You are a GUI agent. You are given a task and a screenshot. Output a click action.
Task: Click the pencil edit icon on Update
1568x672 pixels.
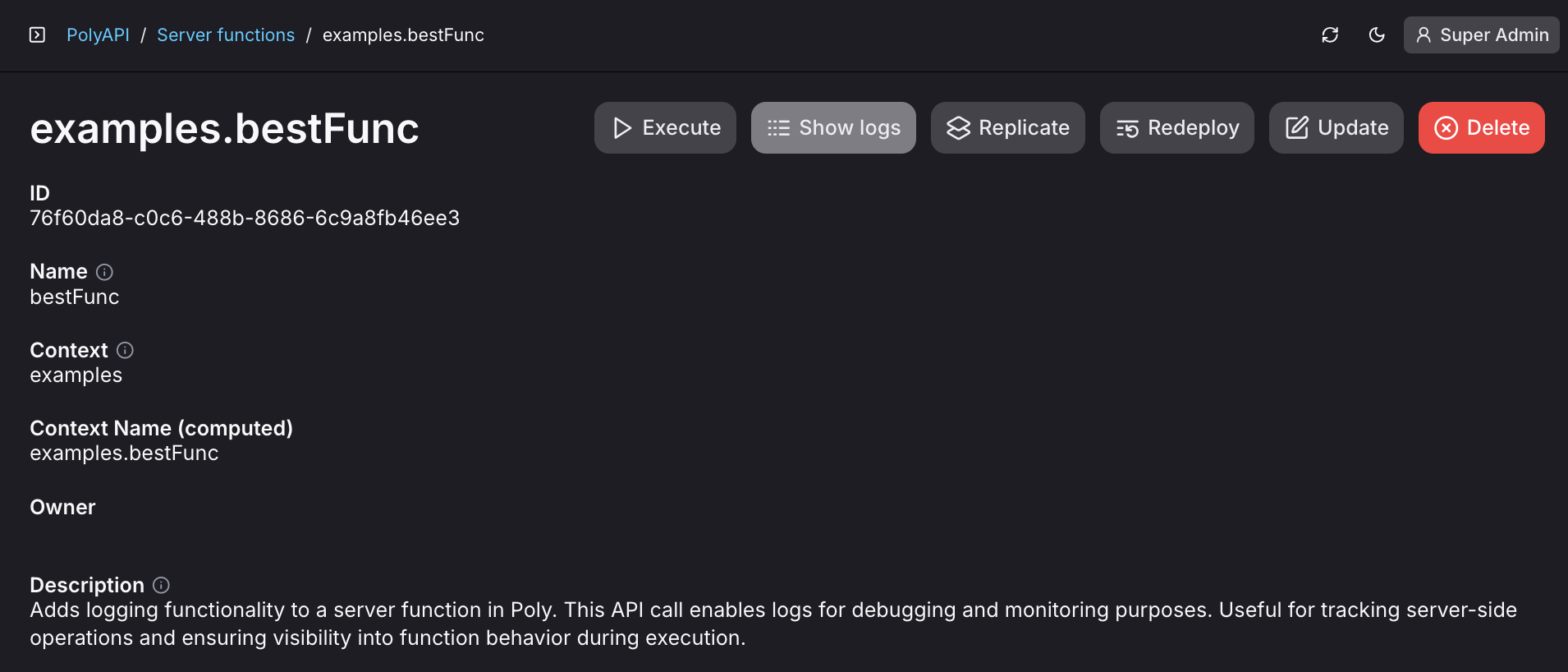1296,127
